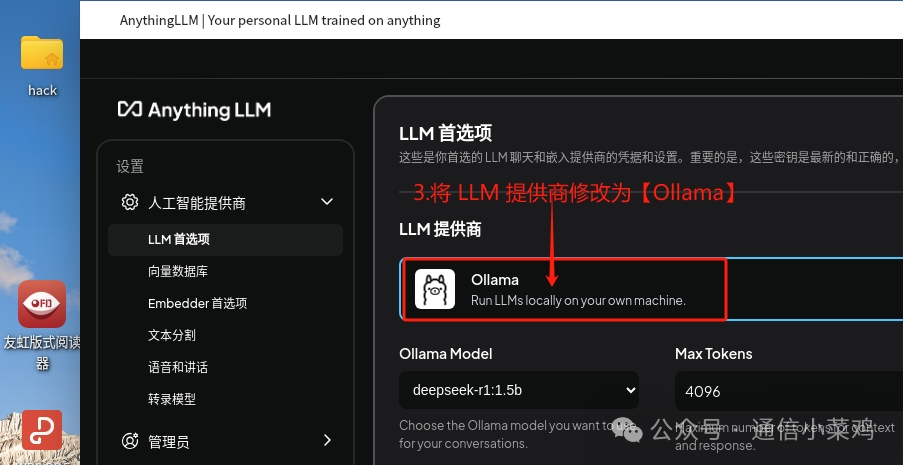The width and height of the screenshot is (903, 465).
Task: Collapse the 人工智能提供商 section chevron
Action: (x=327, y=202)
